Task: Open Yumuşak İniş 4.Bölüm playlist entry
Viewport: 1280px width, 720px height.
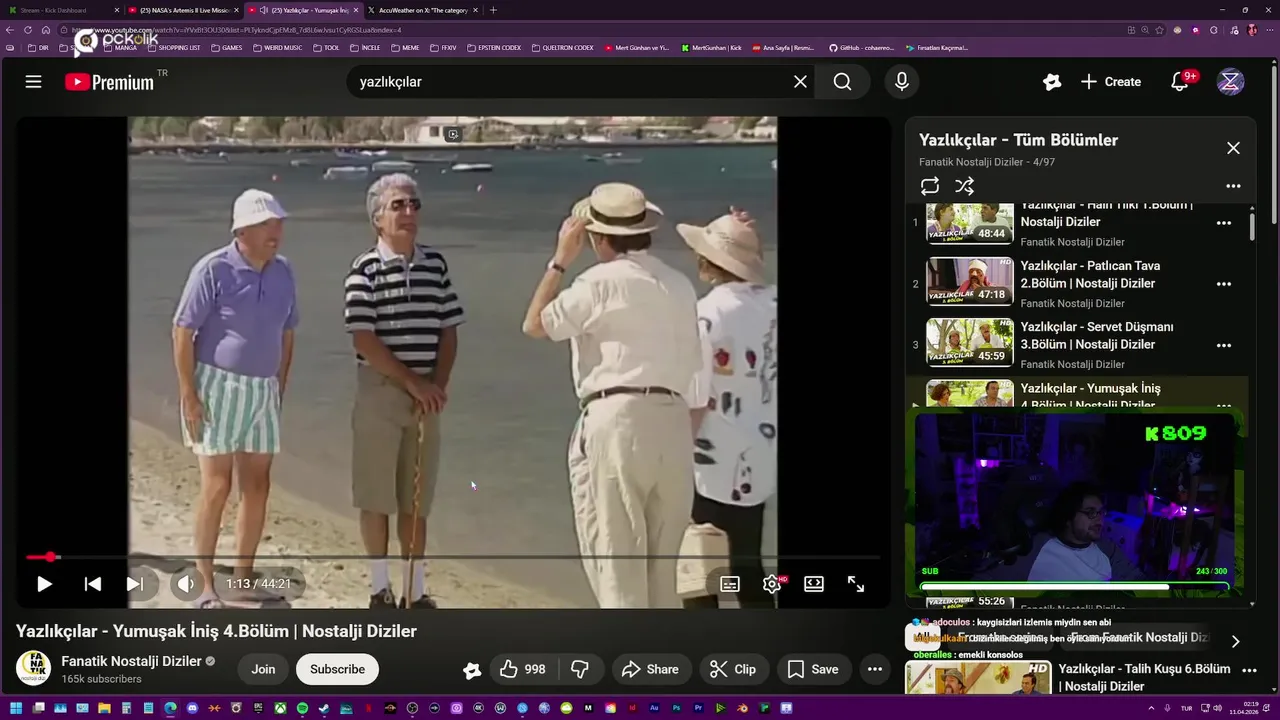Action: [x=1078, y=394]
